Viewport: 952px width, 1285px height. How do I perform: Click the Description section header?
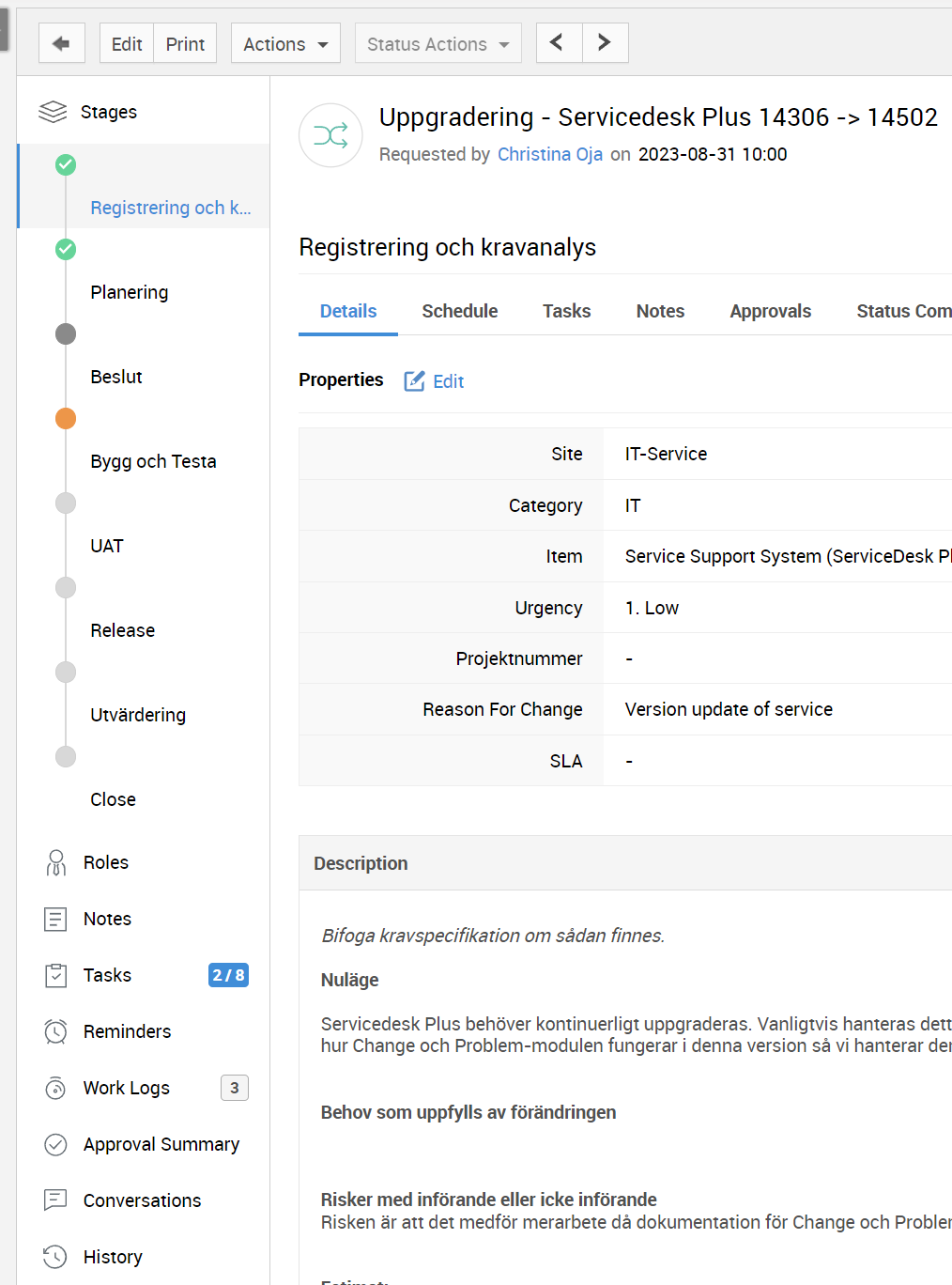[x=625, y=863]
